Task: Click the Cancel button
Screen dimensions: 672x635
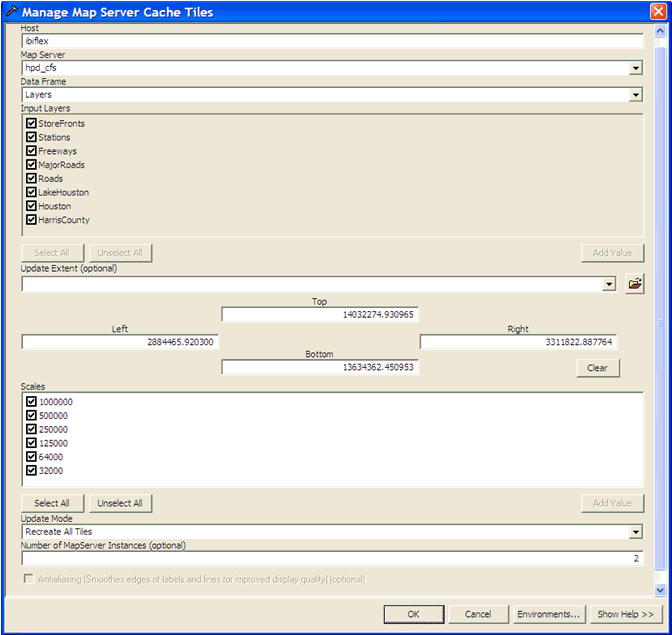Action: (x=478, y=614)
